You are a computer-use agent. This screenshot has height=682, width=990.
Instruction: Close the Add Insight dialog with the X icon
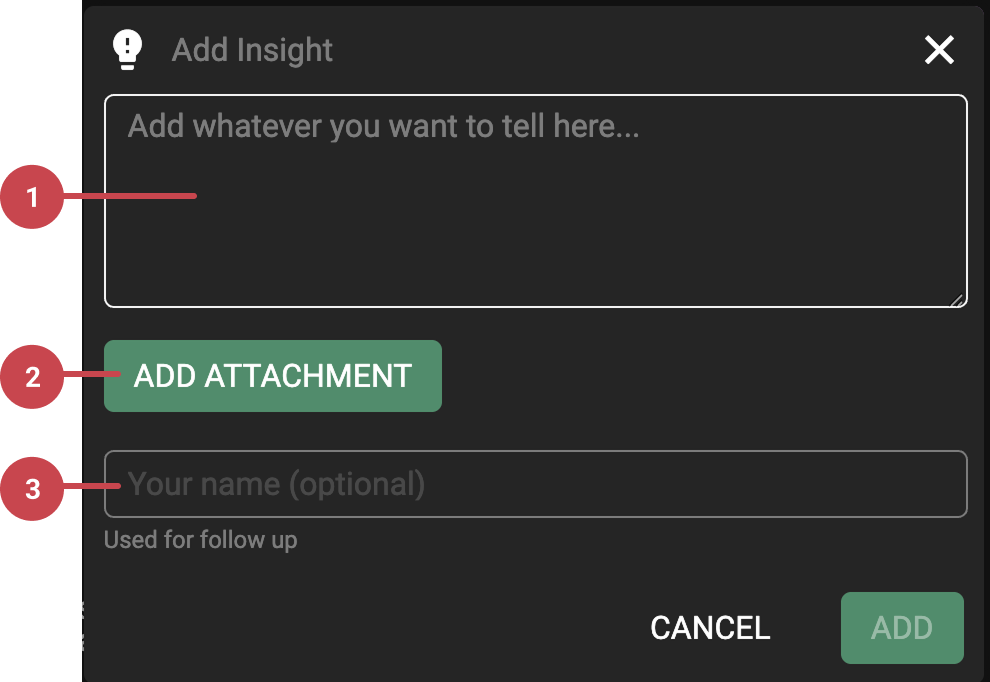click(x=938, y=49)
